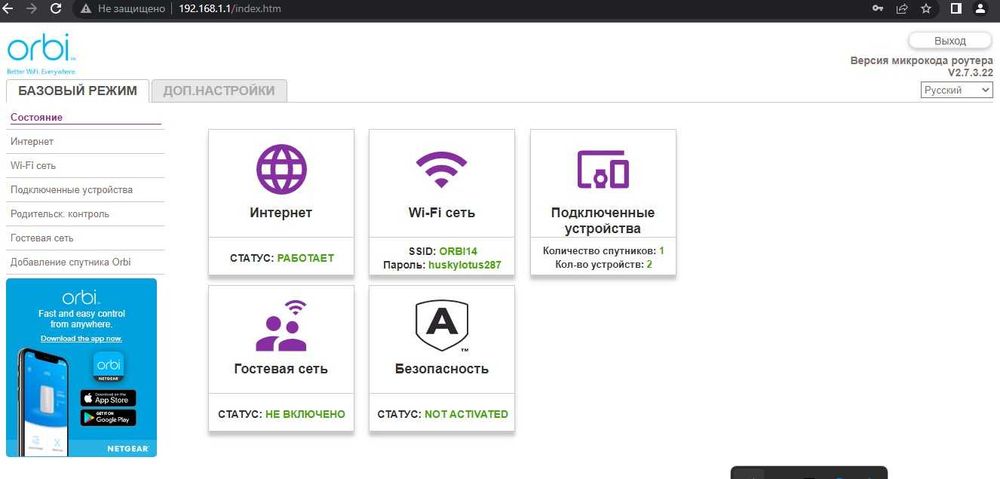Open saved passwords key icon

click(x=878, y=9)
